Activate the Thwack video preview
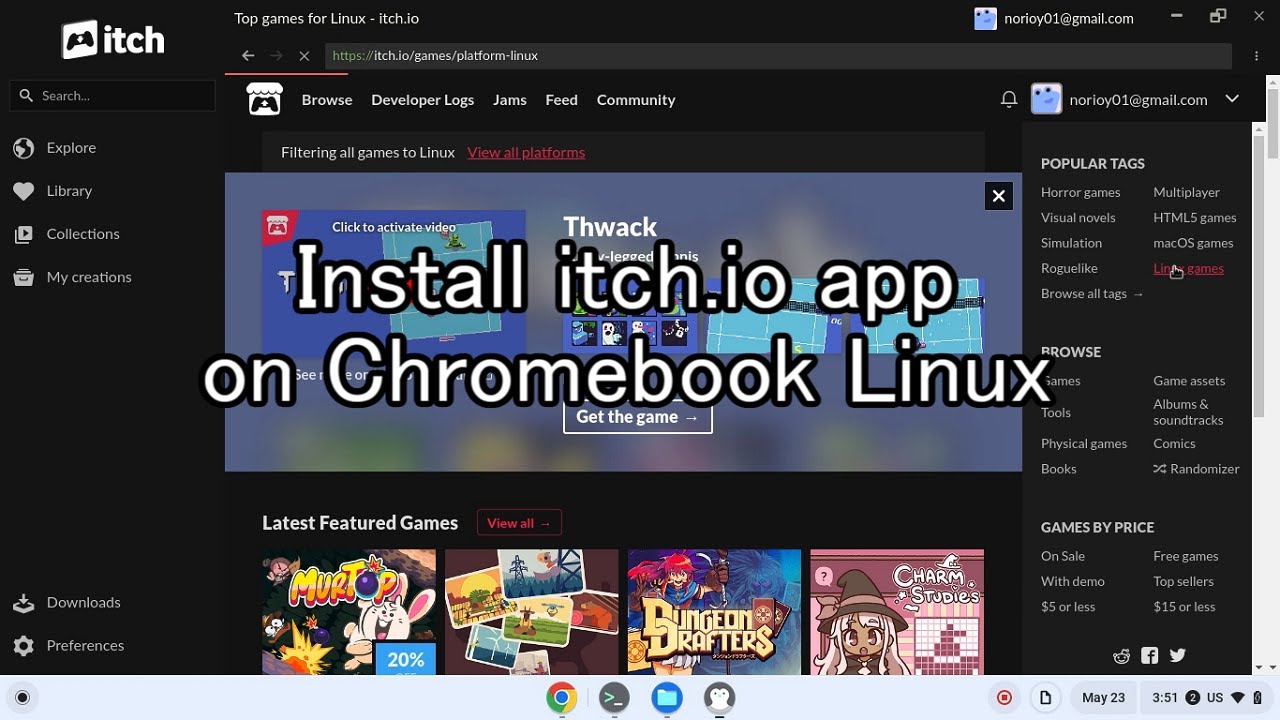Viewport: 1280px width, 720px height. pyautogui.click(x=394, y=283)
